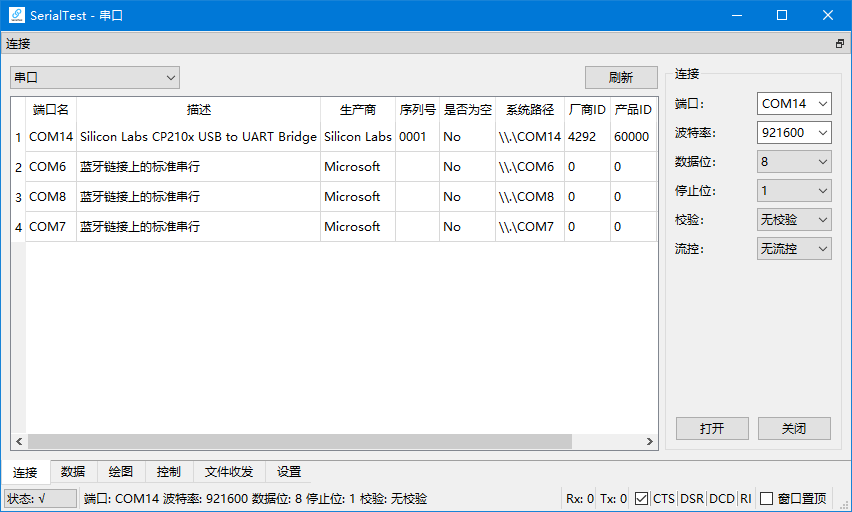This screenshot has width=852, height=512.
Task: Click the 刷新 button
Action: 621,78
